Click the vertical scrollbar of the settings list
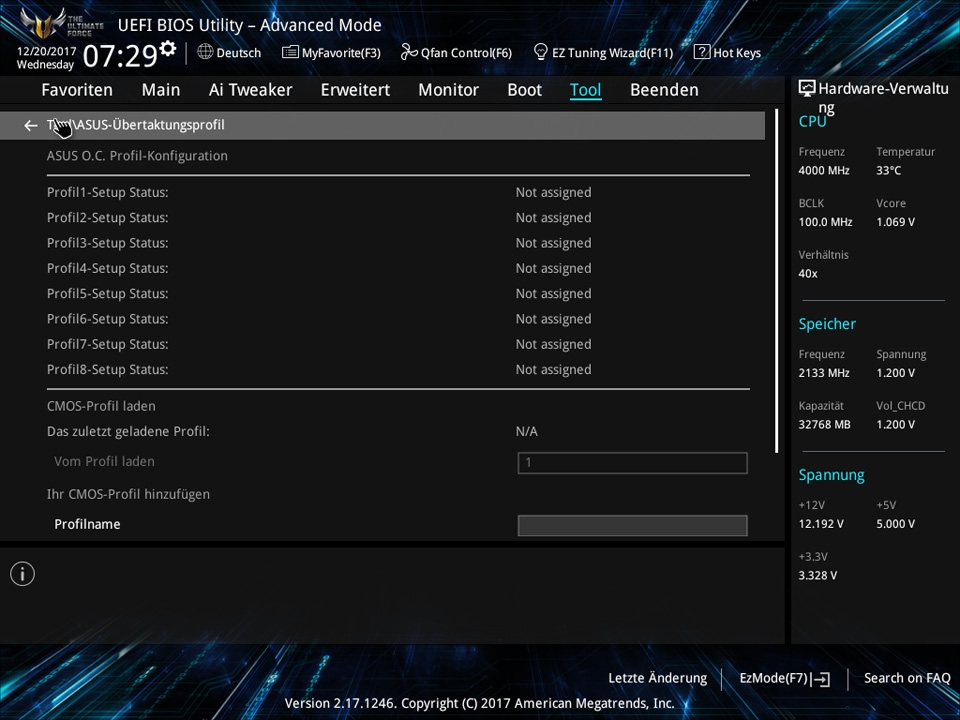The image size is (960, 720). (x=776, y=282)
